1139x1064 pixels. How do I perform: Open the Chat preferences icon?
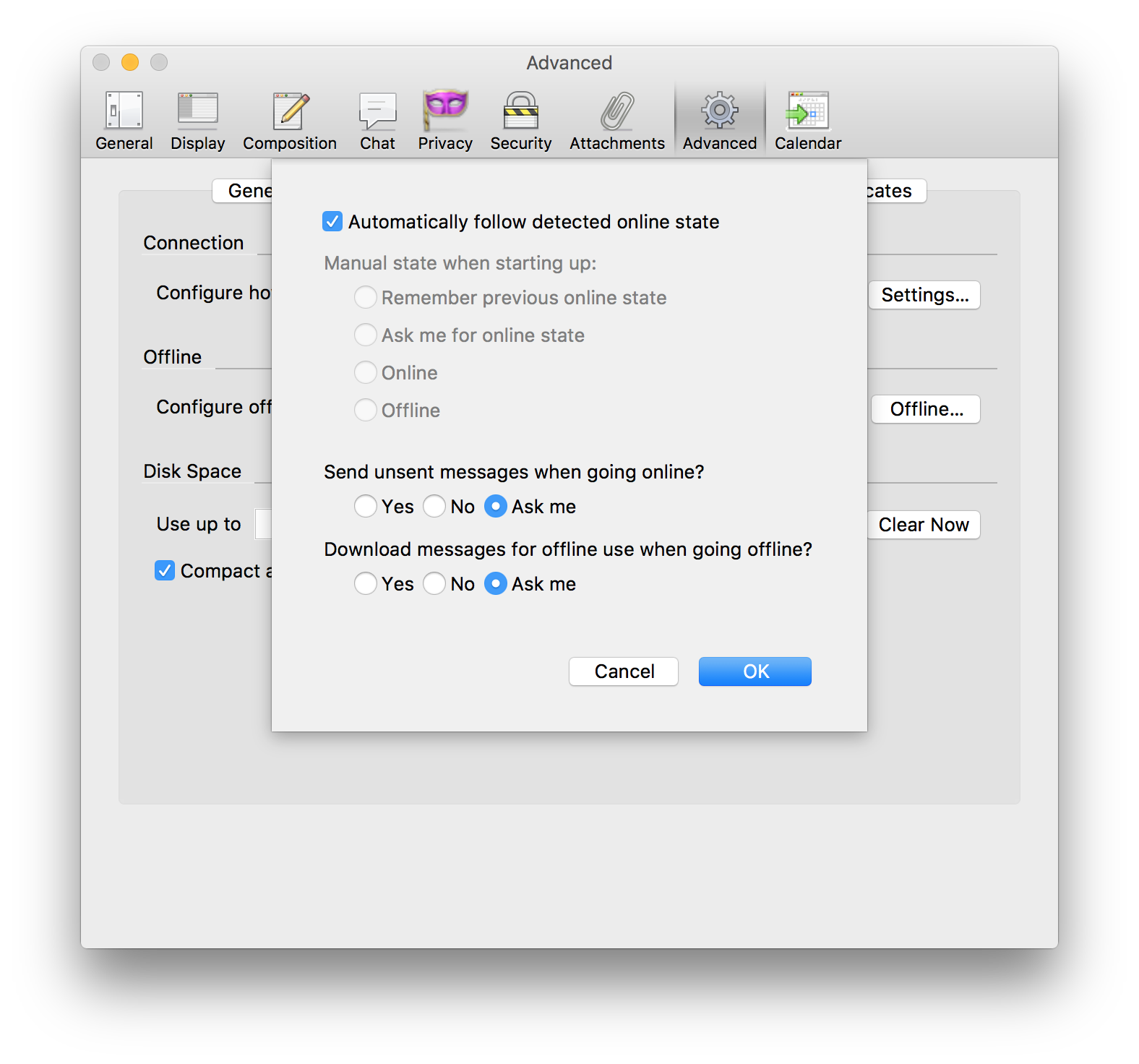(x=377, y=111)
